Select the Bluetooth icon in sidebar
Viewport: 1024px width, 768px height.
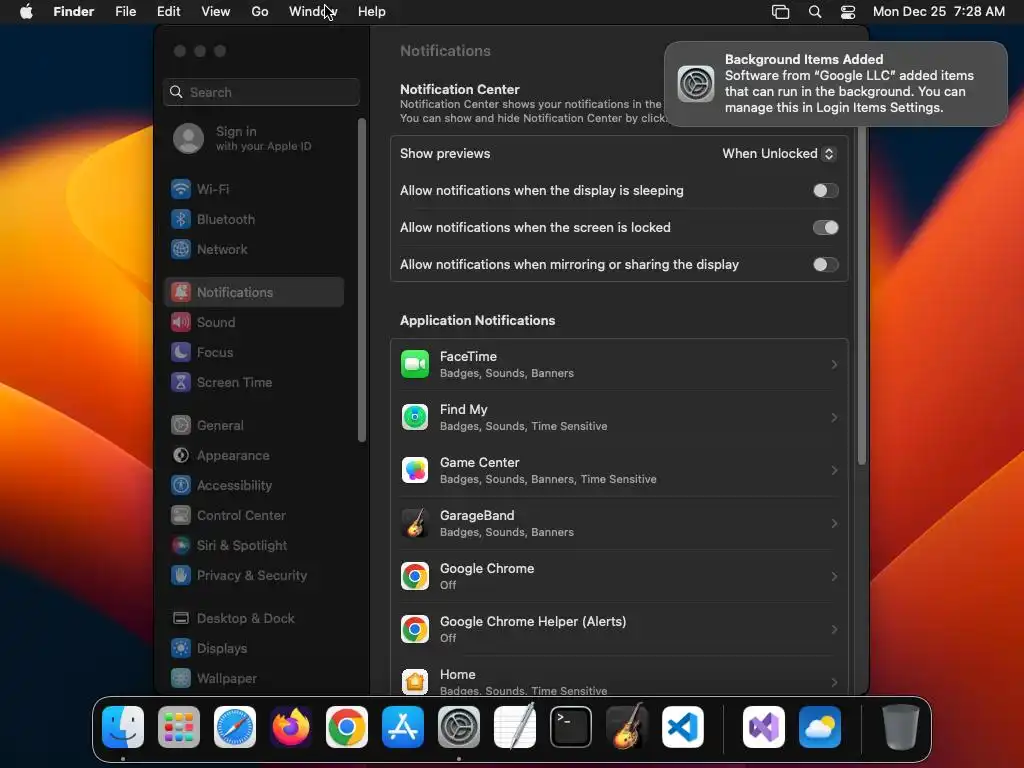click(181, 219)
